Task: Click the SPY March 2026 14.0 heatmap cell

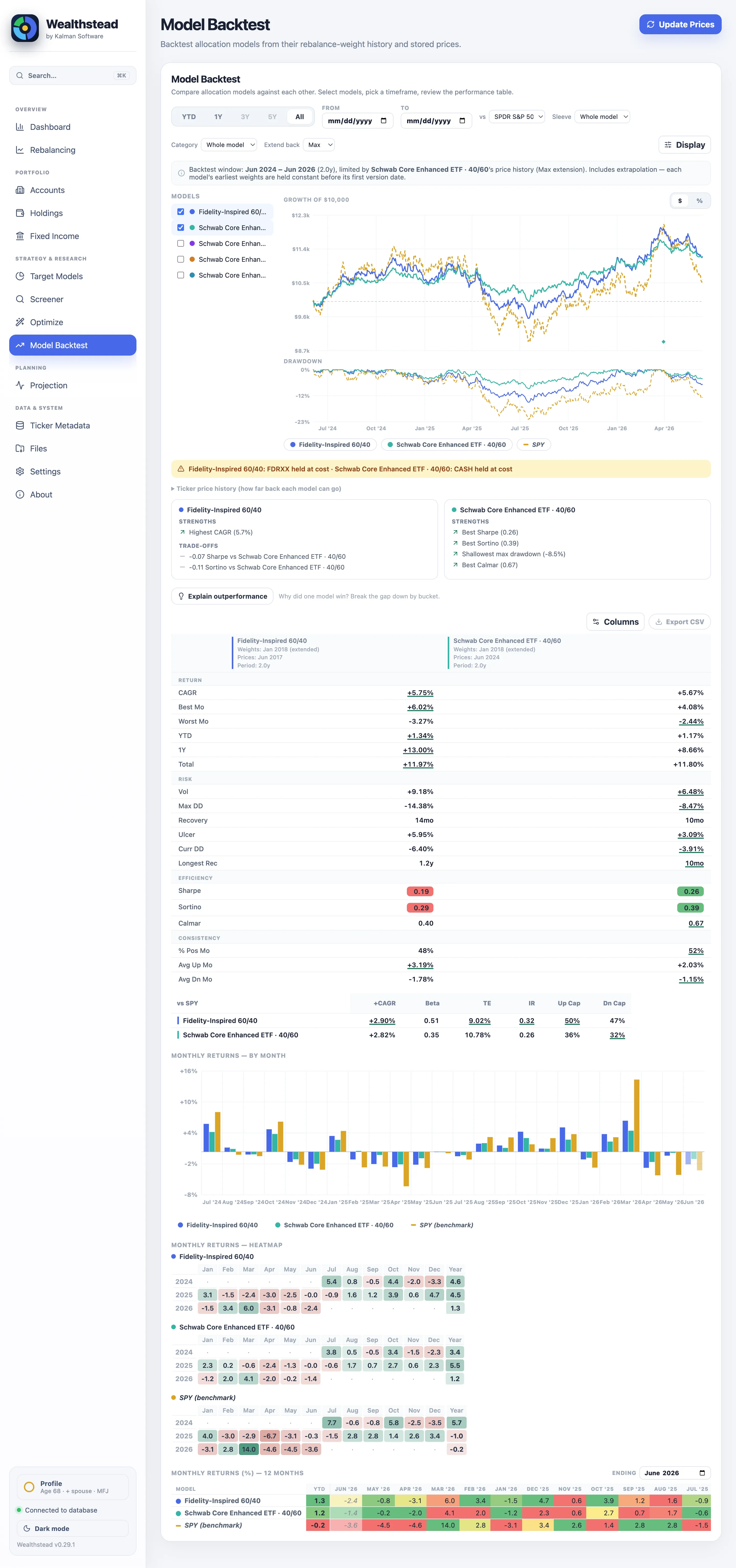Action: click(249, 1449)
